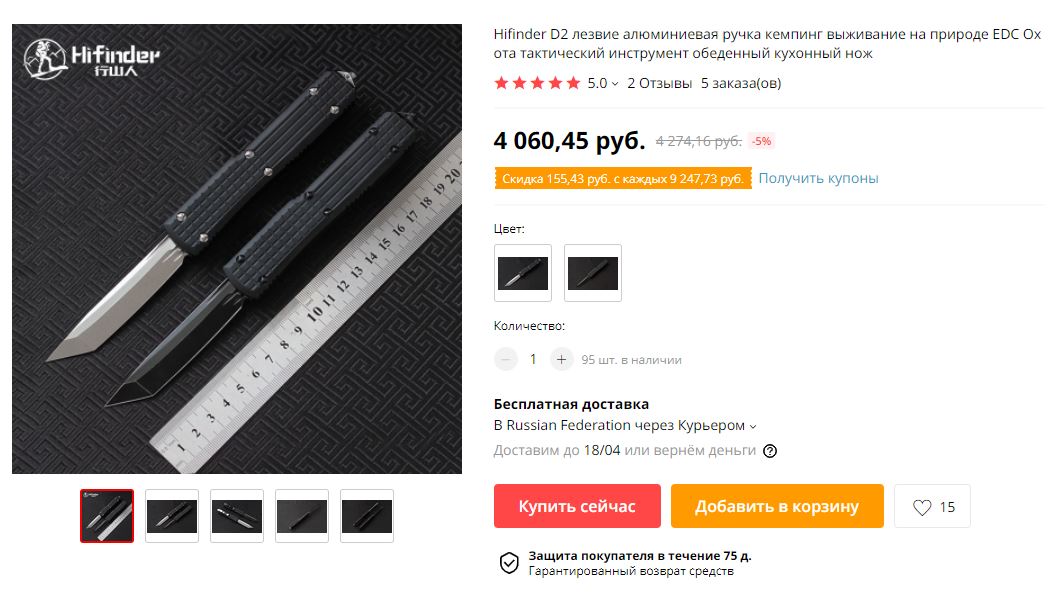
Task: Select the second product thumbnail
Action: pyautogui.click(x=172, y=516)
